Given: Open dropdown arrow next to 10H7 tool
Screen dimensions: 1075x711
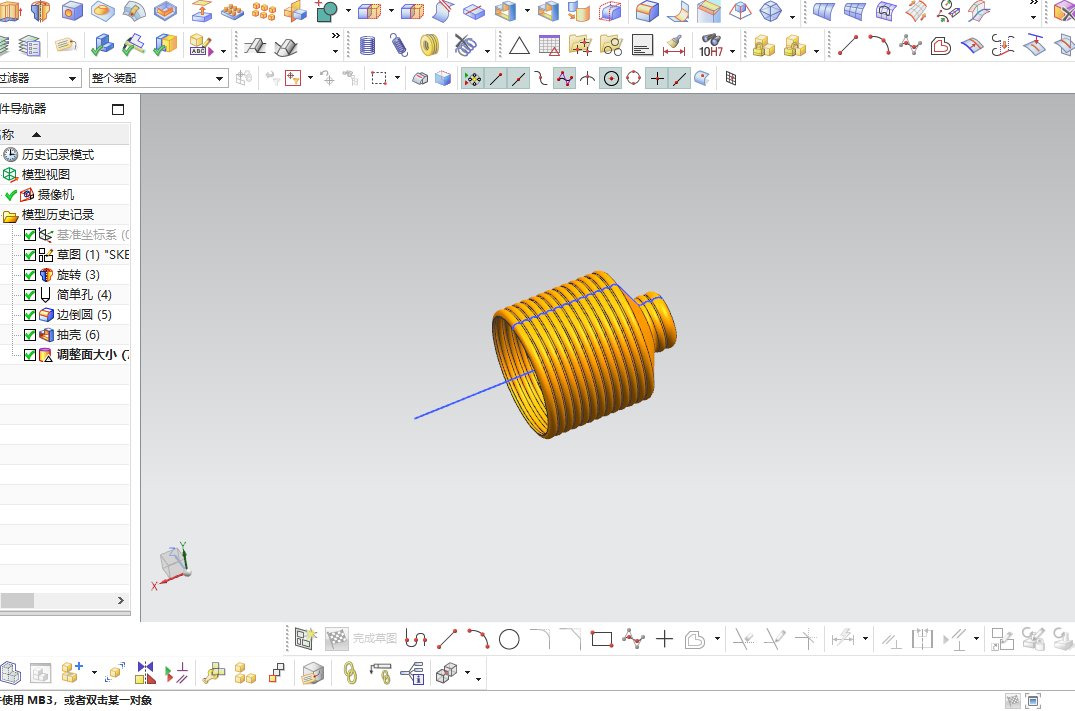Looking at the screenshot, I should [x=732, y=51].
